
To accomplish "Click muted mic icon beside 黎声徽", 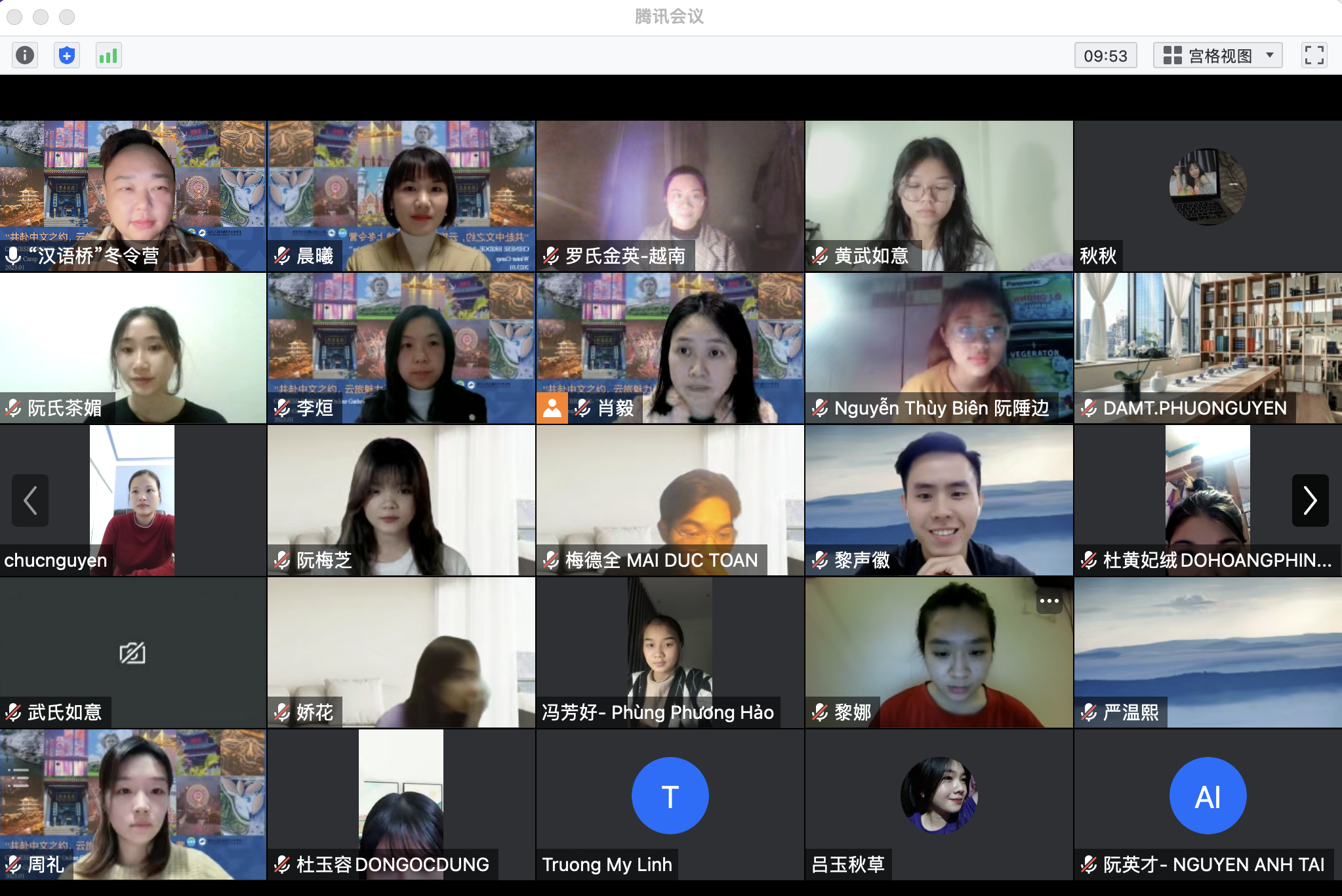I will (821, 560).
